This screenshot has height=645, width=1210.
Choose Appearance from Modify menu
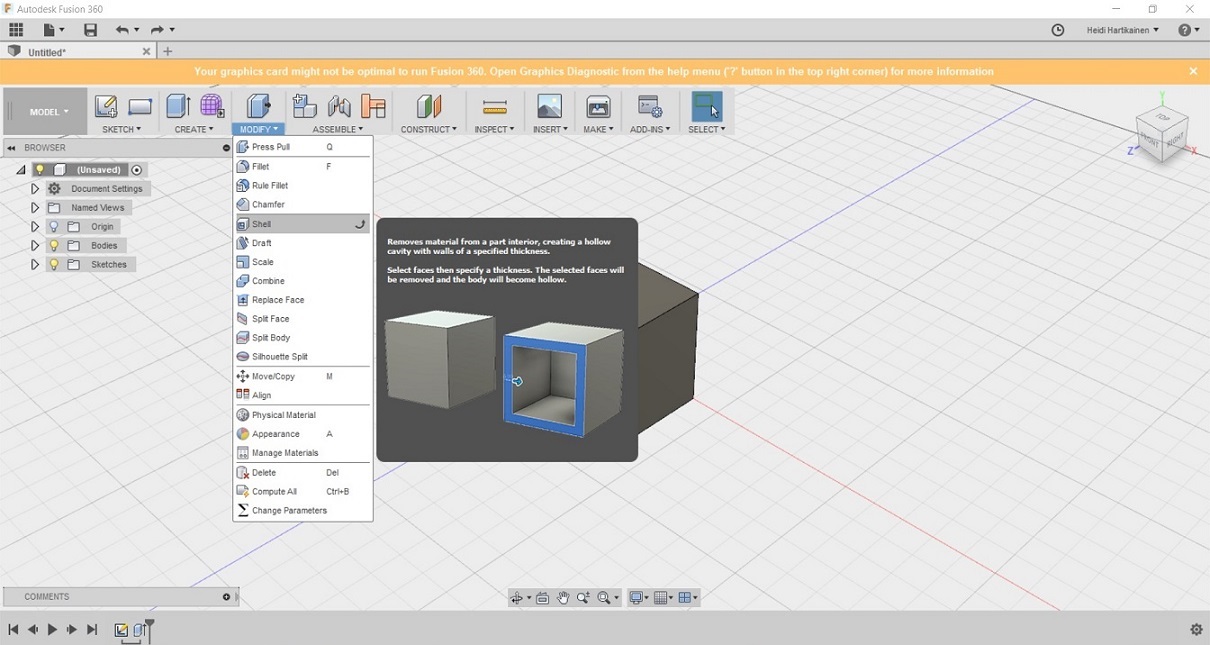pyautogui.click(x=303, y=434)
